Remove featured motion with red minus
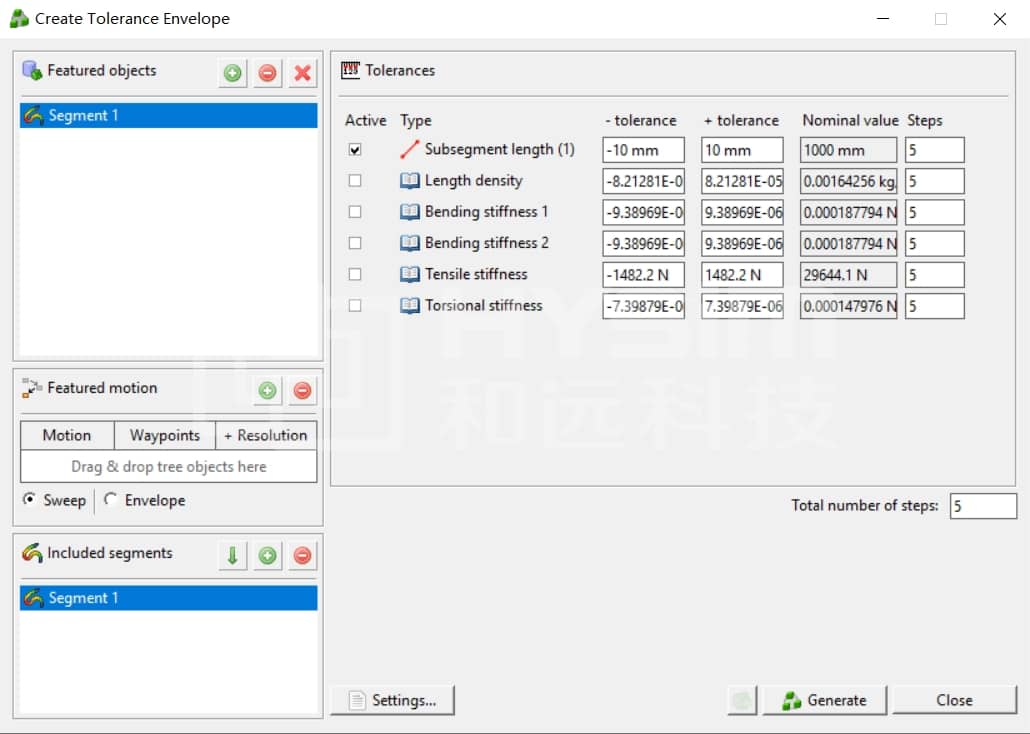Viewport: 1030px width, 734px height. point(302,390)
